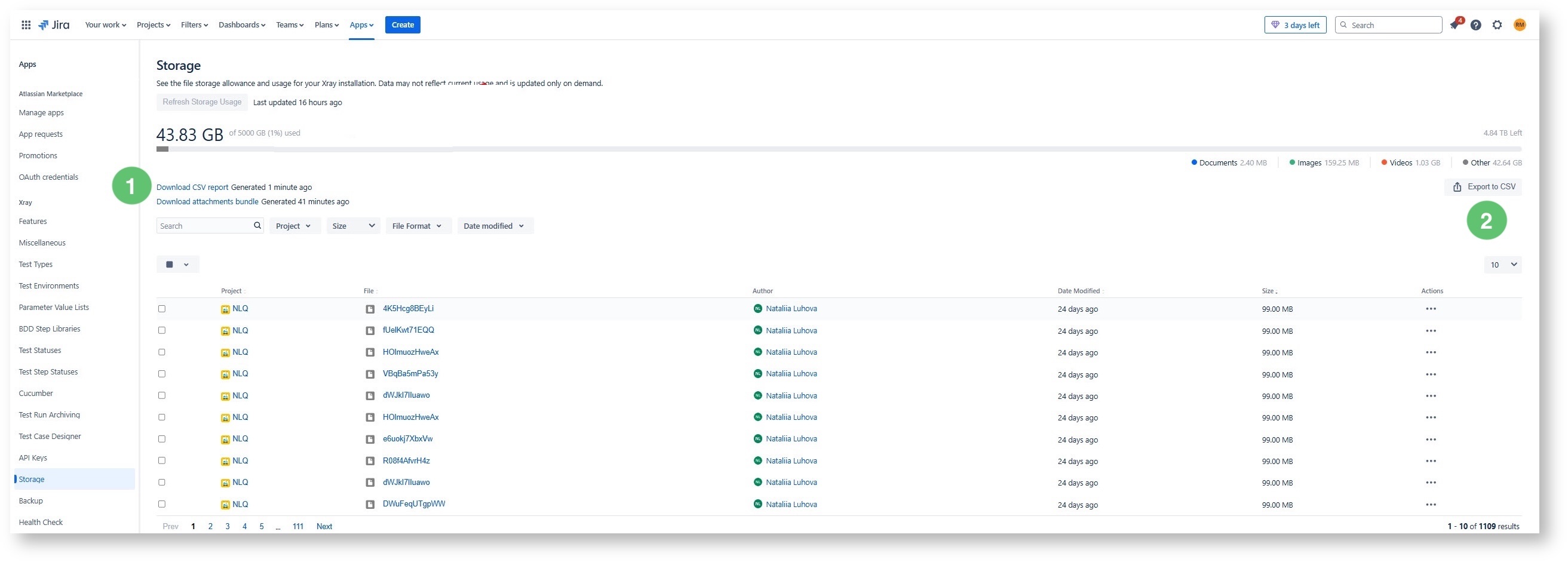Open the settings gear icon

(x=1497, y=25)
